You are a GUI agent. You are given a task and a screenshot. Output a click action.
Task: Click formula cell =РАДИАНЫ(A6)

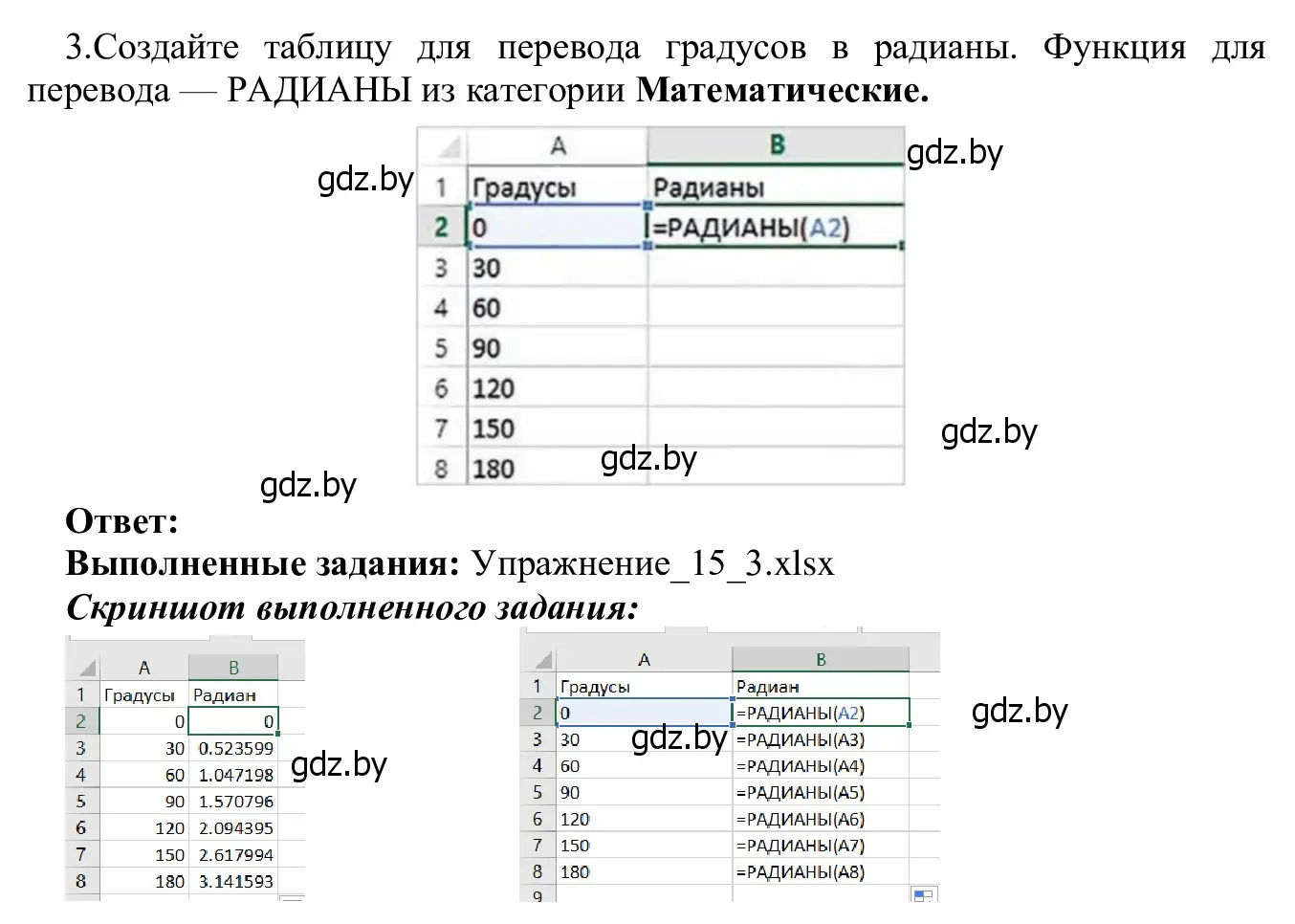[821, 819]
